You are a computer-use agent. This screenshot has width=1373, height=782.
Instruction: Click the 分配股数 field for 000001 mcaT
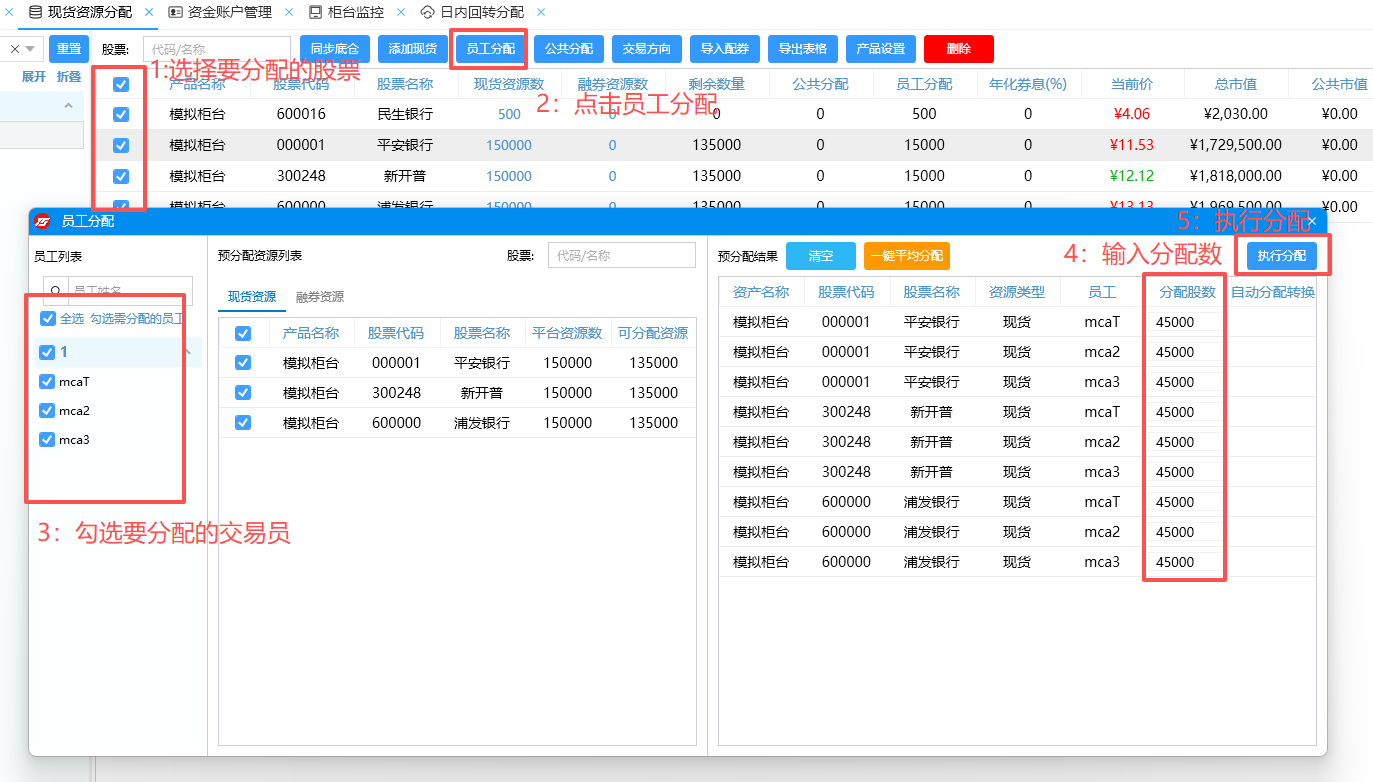[x=1184, y=322]
